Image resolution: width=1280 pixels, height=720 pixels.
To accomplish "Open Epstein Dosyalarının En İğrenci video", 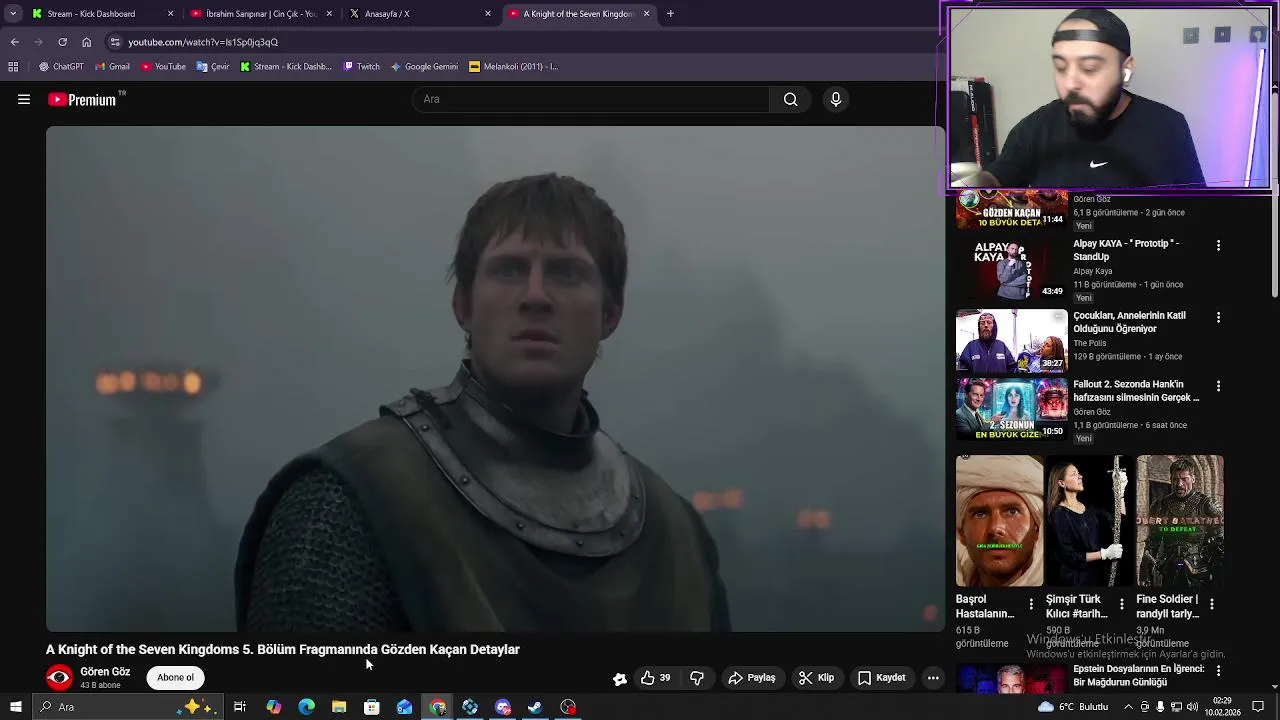I will 1137,675.
